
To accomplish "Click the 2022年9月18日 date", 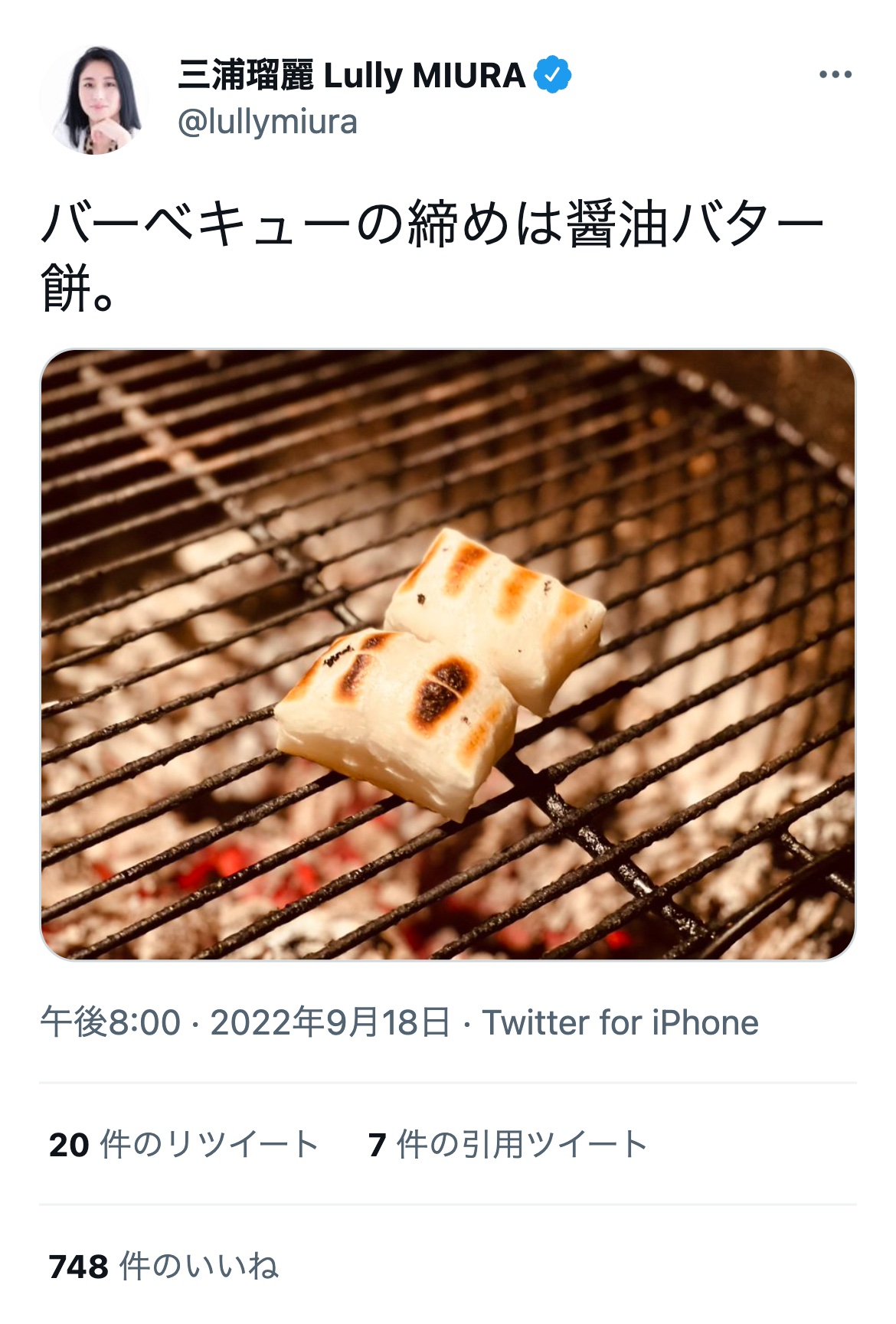I will [x=330, y=1022].
